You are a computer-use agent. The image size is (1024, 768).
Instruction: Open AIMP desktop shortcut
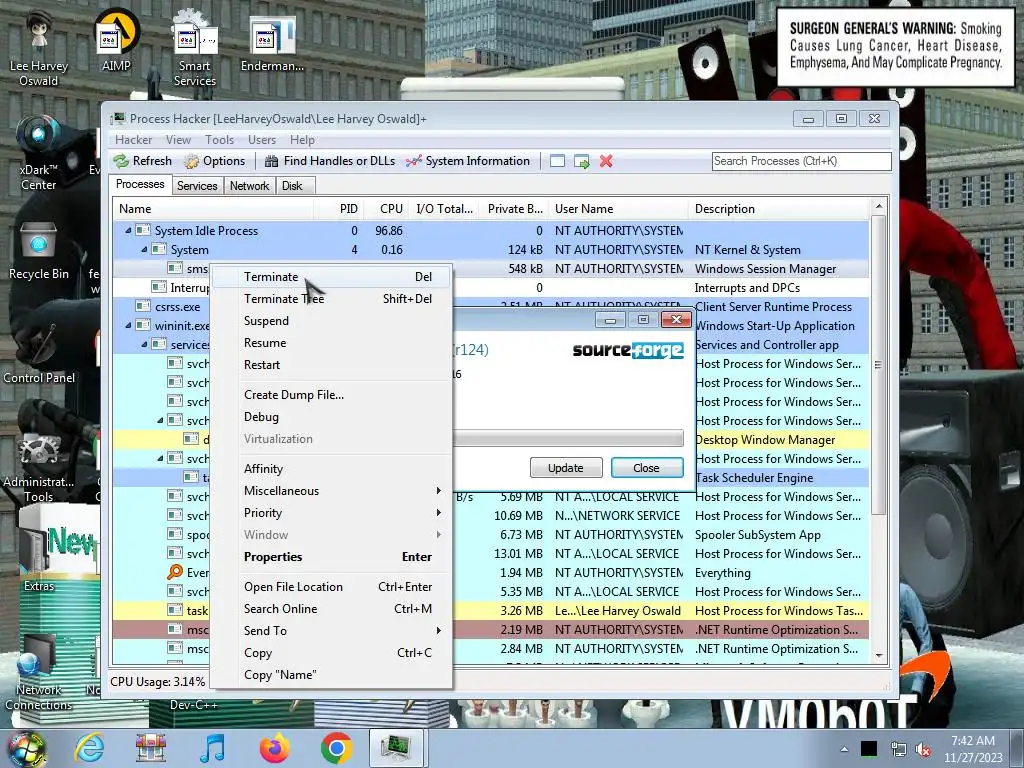[116, 39]
